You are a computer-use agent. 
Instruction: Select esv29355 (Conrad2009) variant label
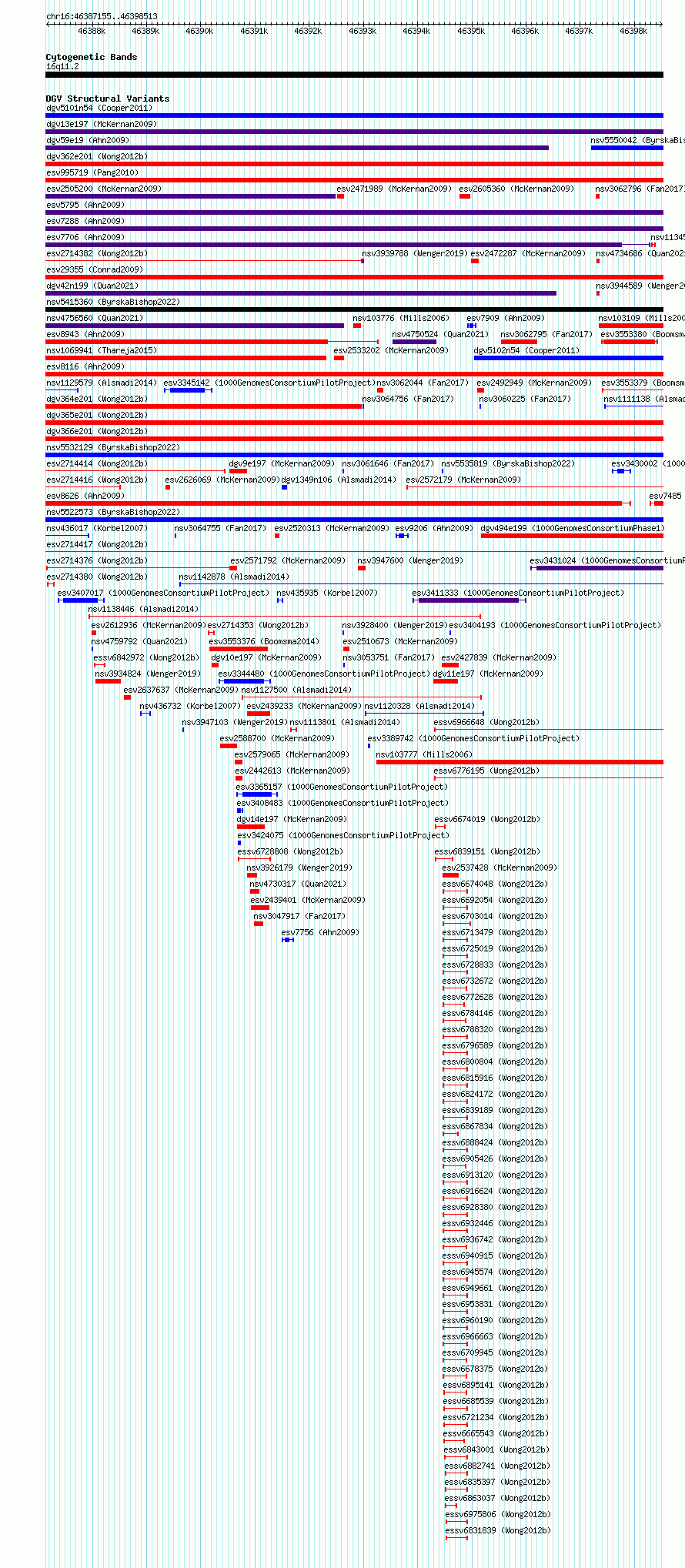coord(95,269)
